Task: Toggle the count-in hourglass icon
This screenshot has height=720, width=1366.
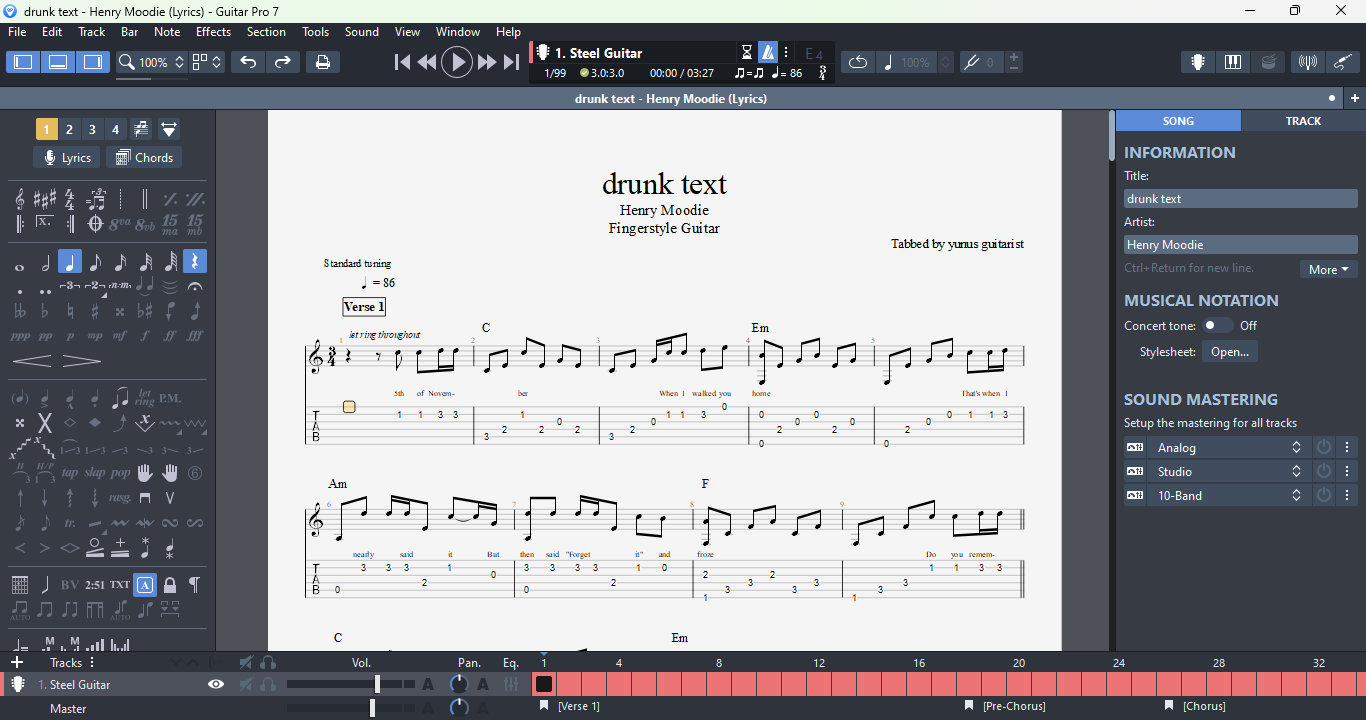Action: click(x=747, y=53)
